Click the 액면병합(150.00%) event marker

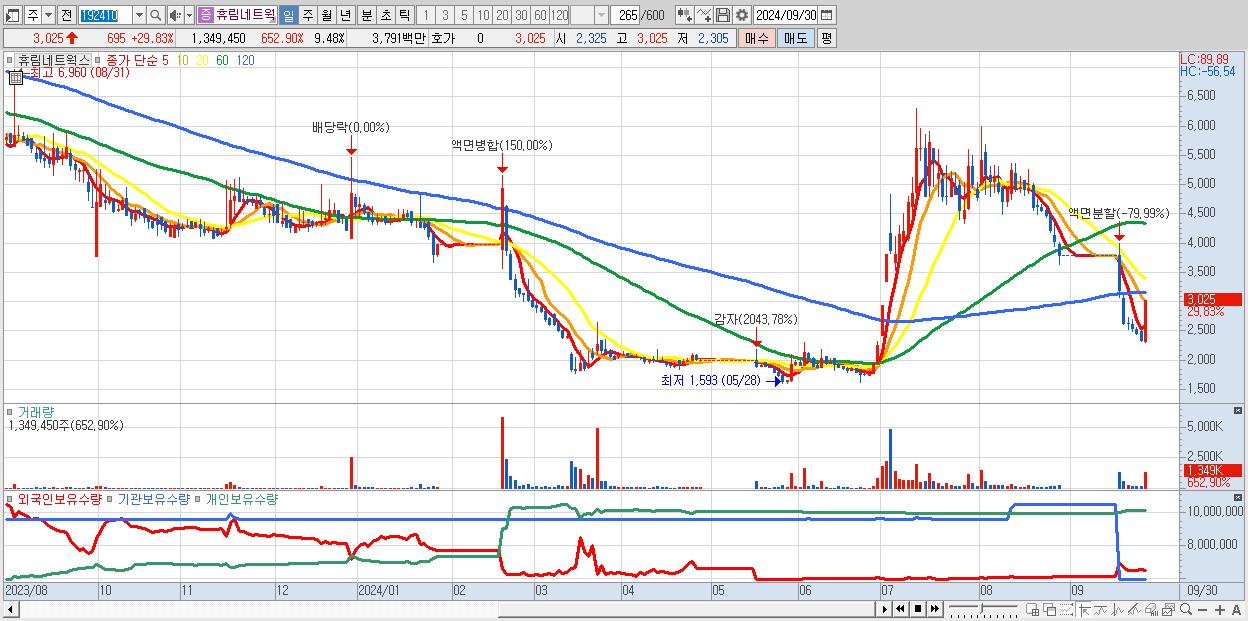(502, 168)
